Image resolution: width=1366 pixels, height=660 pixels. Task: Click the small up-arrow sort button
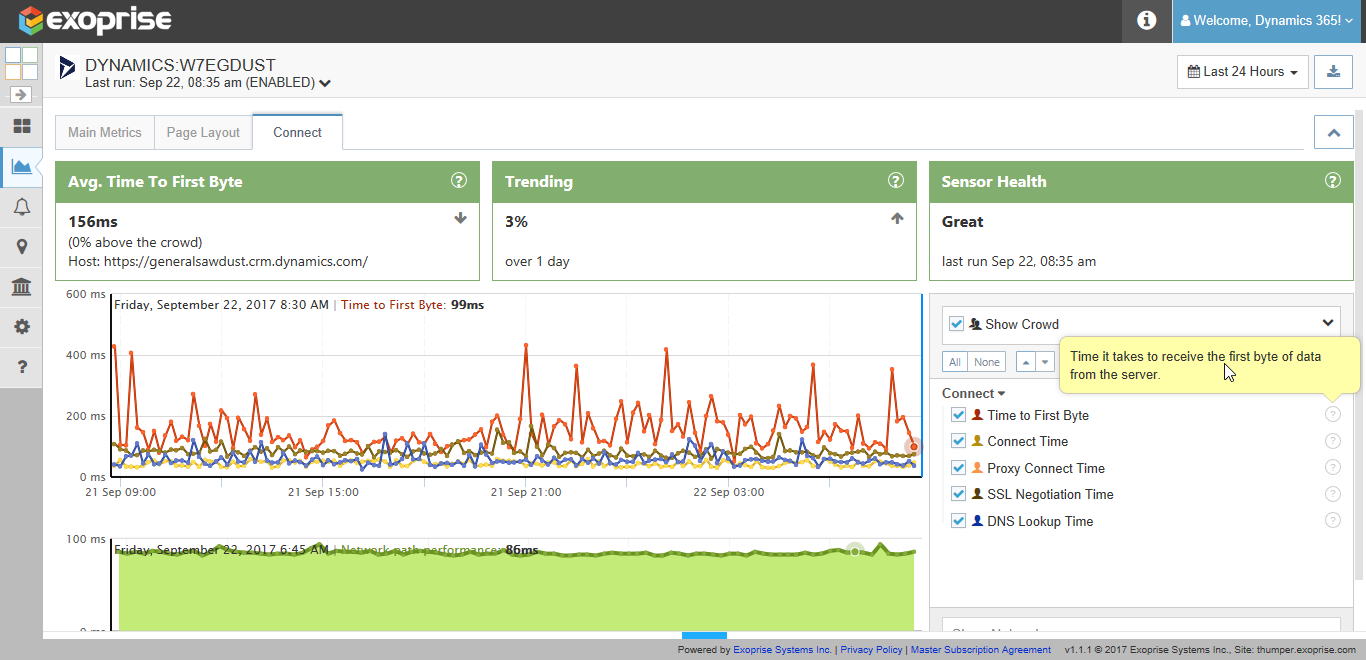(1026, 362)
